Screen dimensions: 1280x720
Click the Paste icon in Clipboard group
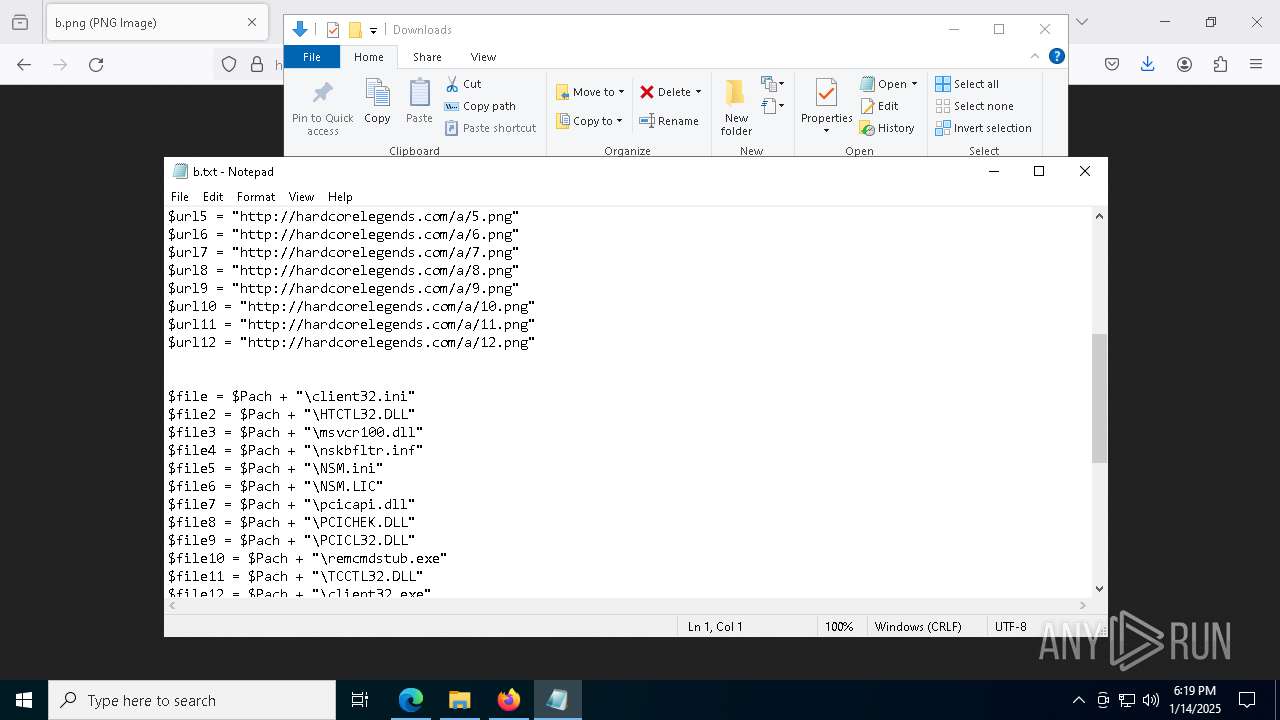[x=419, y=94]
